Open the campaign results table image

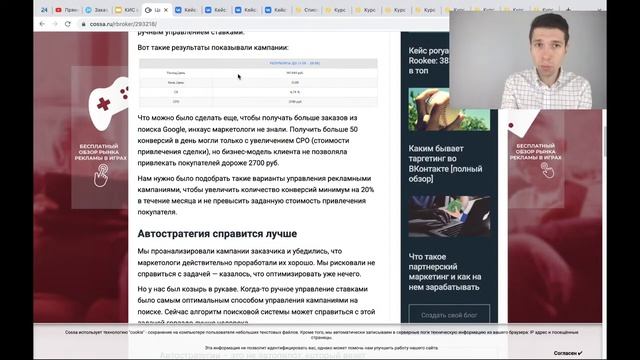click(x=258, y=82)
